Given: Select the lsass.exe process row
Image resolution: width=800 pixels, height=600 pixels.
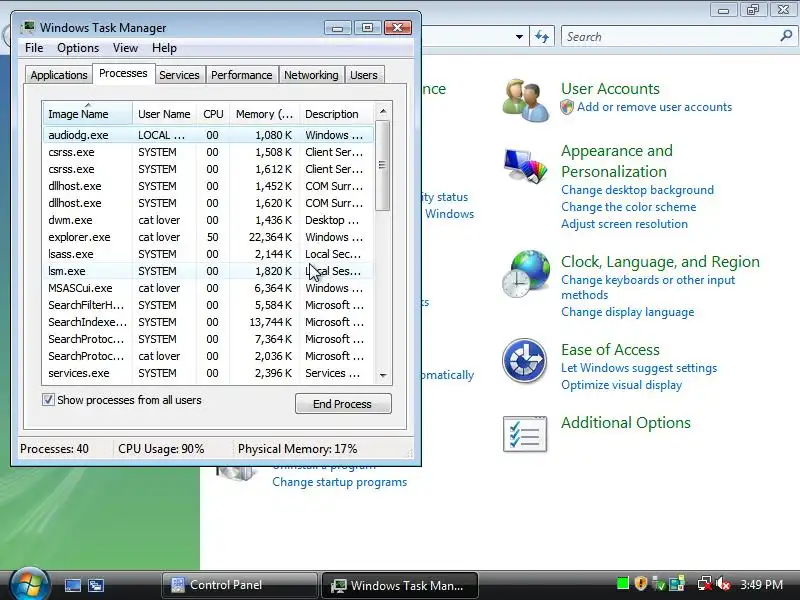Looking at the screenshot, I should point(208,254).
